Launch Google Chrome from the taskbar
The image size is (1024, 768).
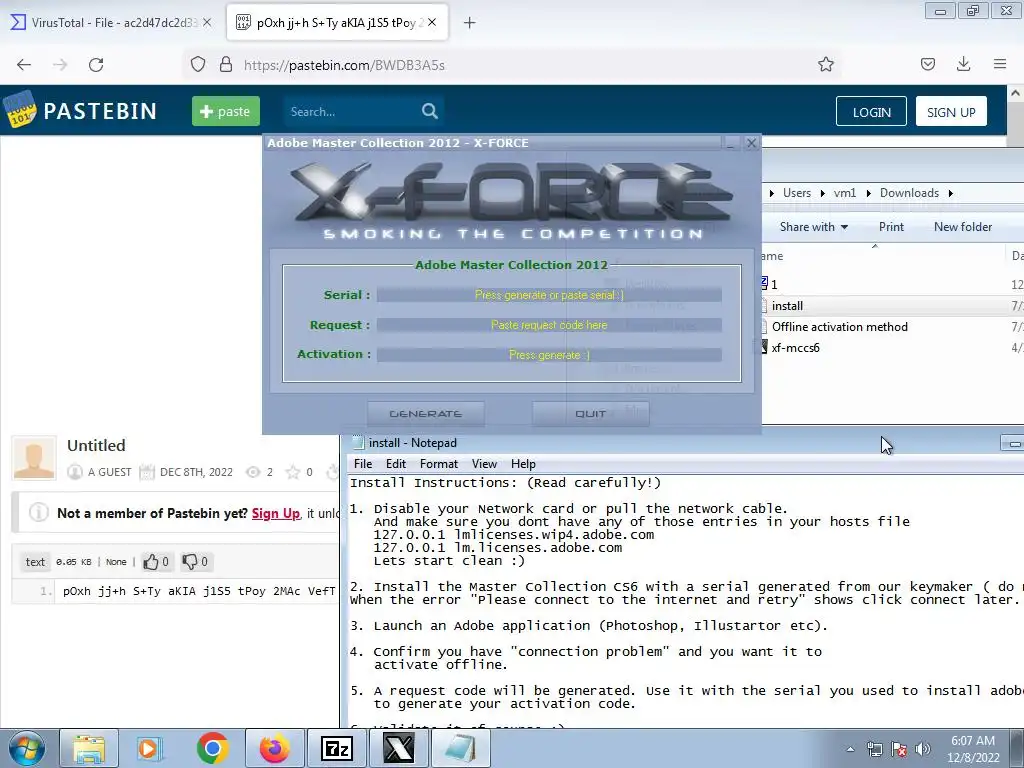click(212, 748)
